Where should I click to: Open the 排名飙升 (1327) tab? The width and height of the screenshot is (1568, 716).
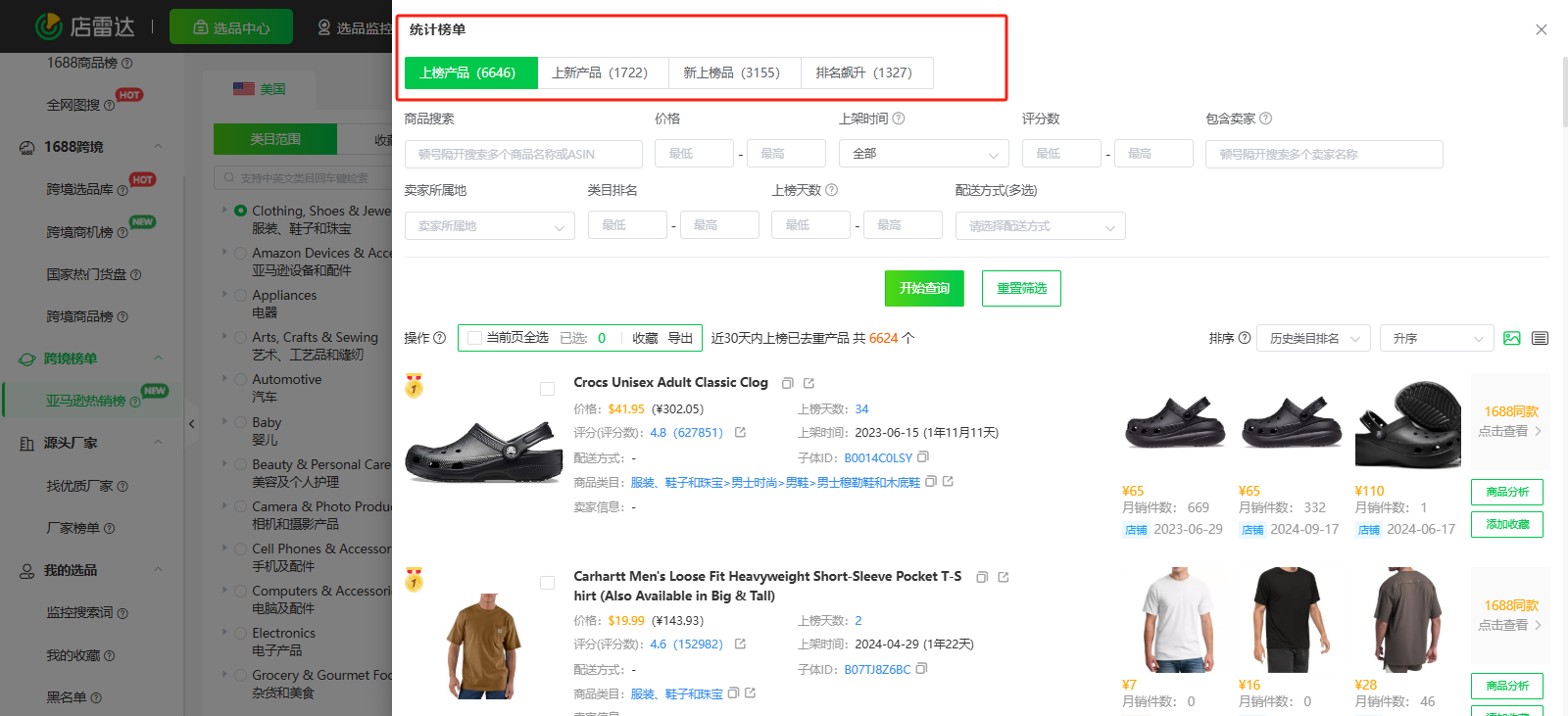863,72
